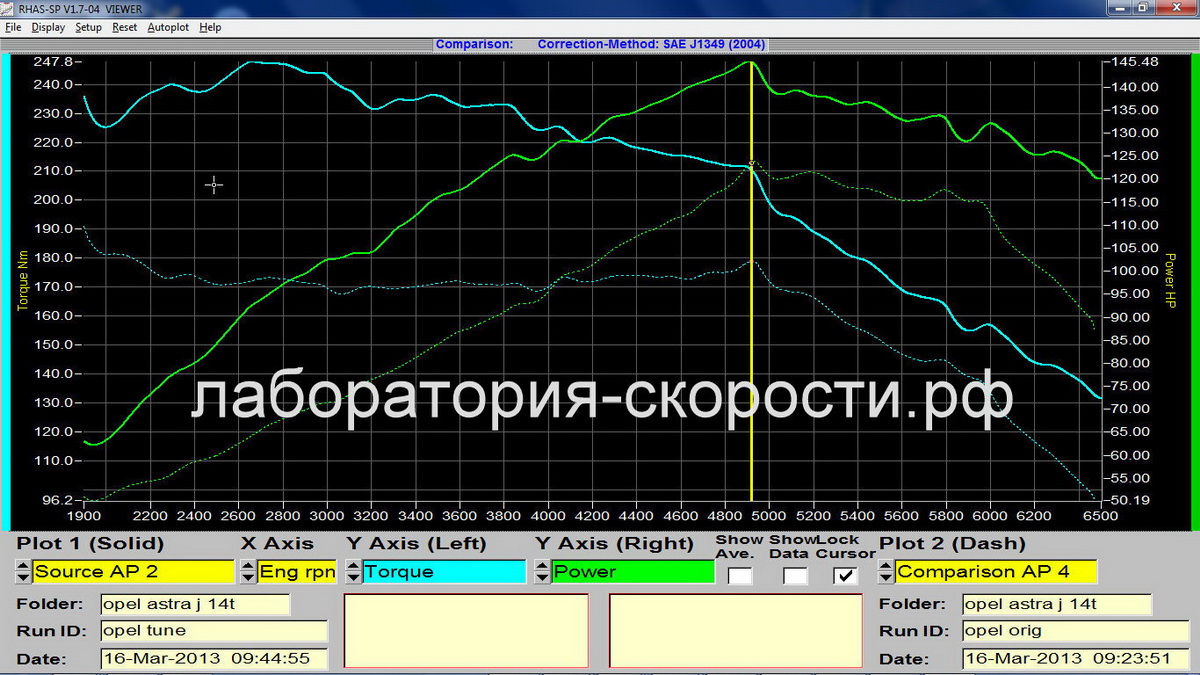
Task: Open the File menu
Action: pyautogui.click(x=13, y=27)
